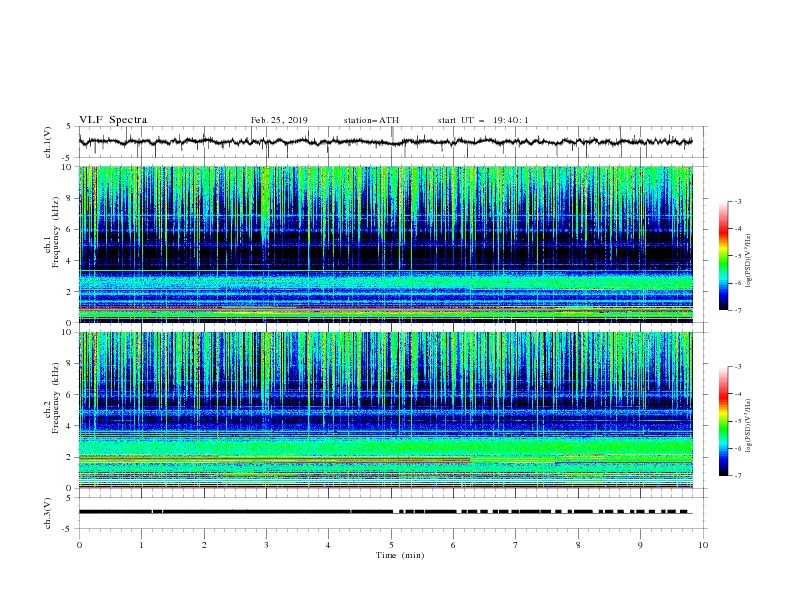Click the time axis tick label "0"

79,545
